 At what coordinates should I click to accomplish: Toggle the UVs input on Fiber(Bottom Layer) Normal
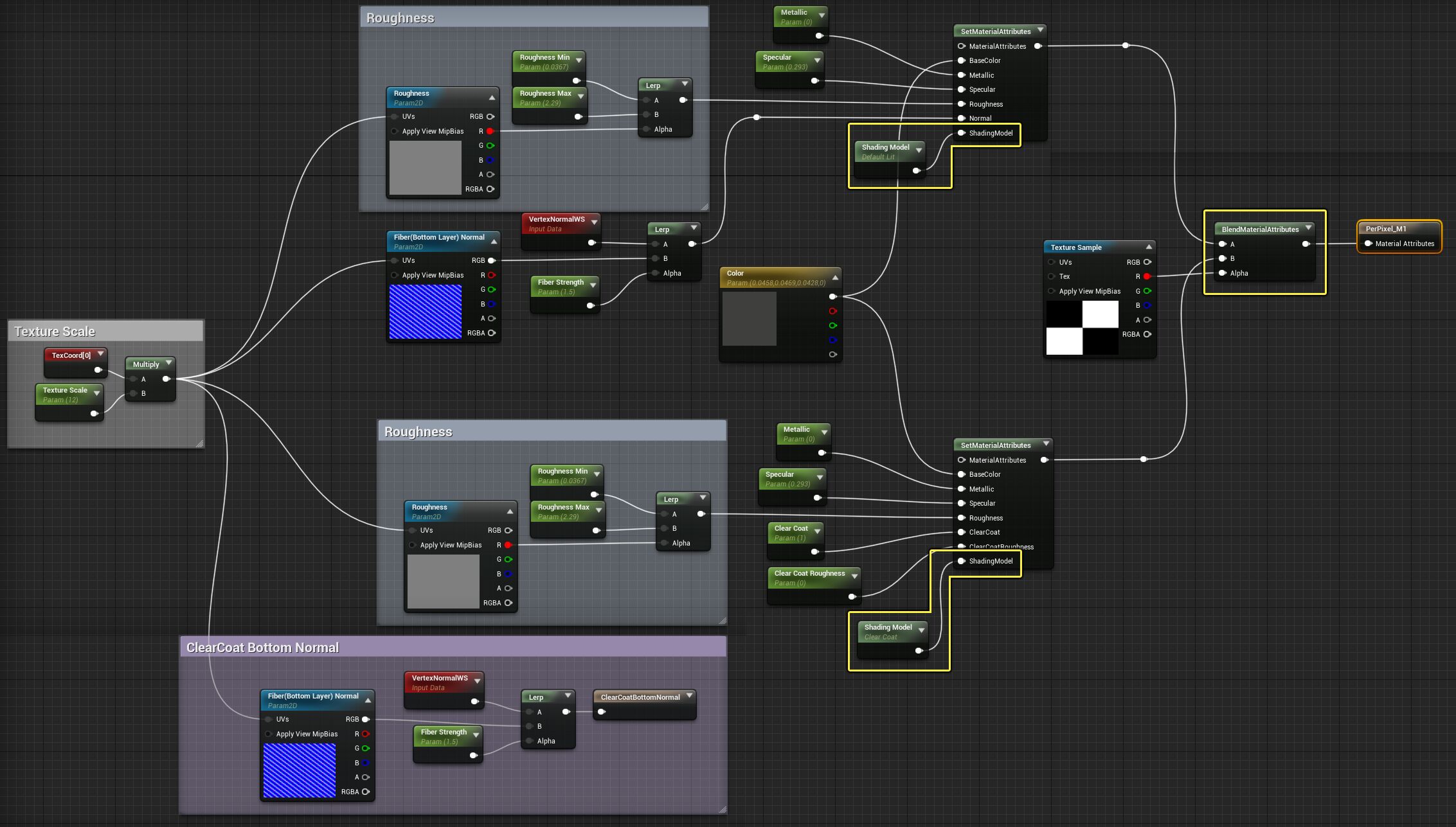pos(394,260)
